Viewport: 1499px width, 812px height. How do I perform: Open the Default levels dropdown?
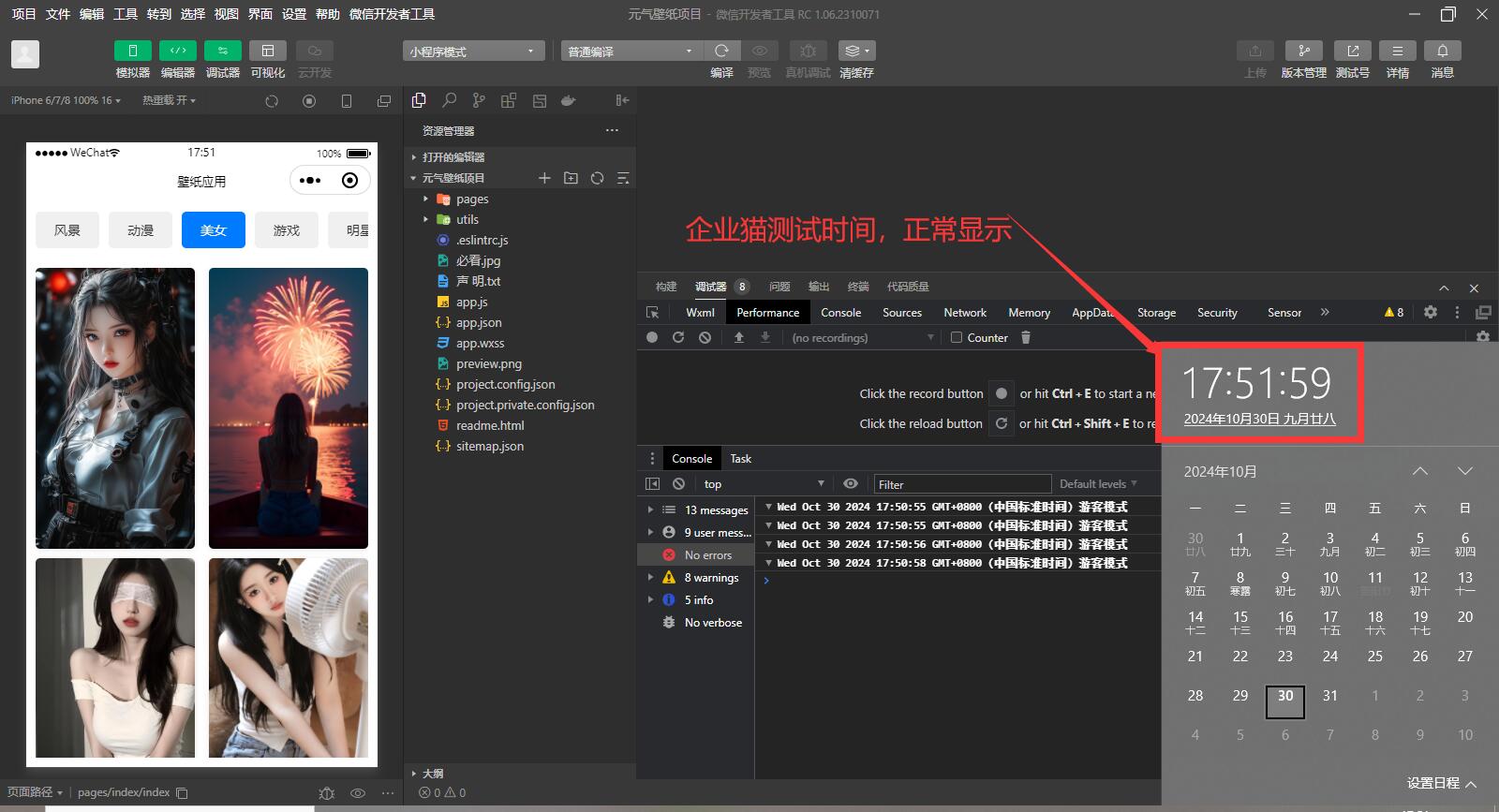tap(1098, 483)
